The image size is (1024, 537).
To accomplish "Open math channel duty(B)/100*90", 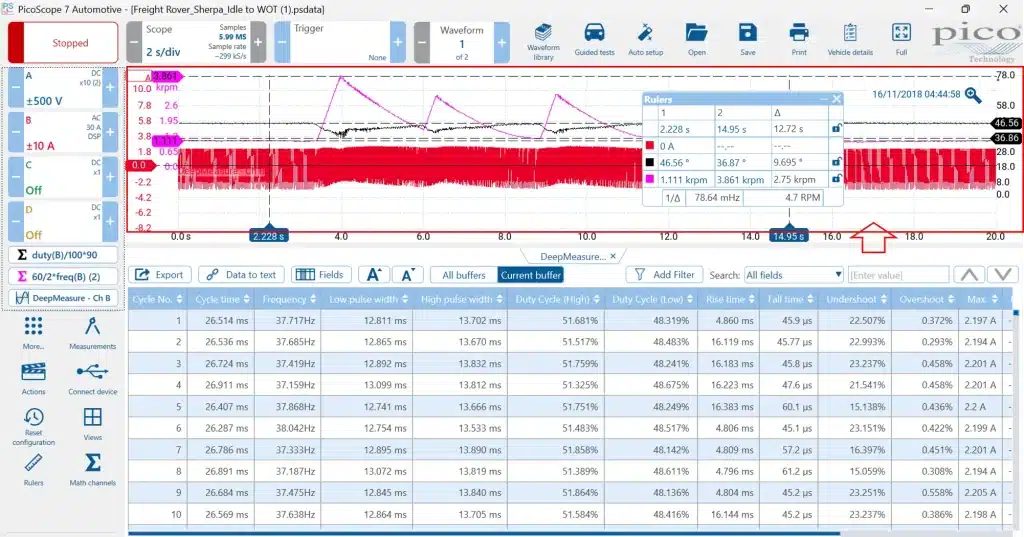I will [64, 255].
